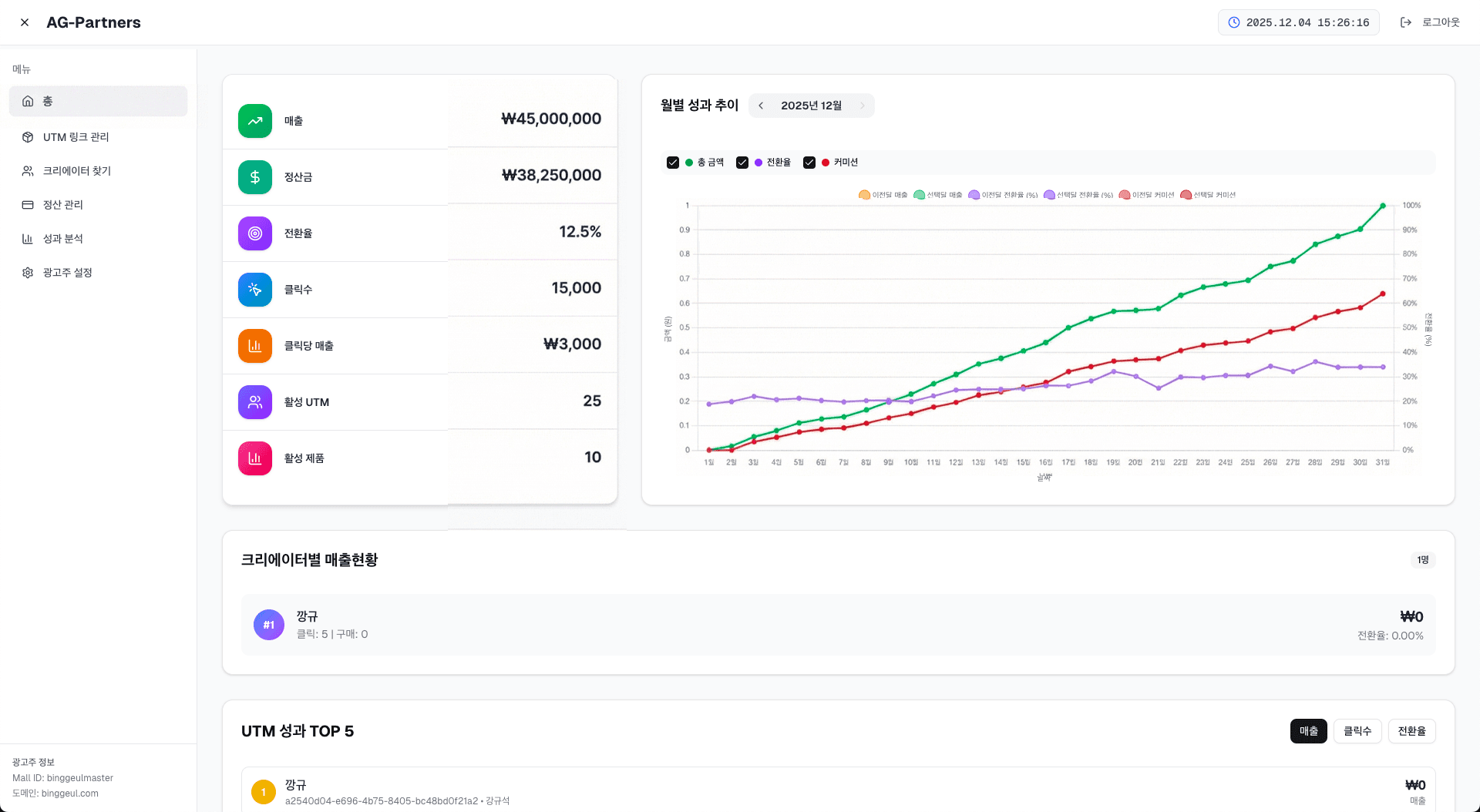The width and height of the screenshot is (1480, 812).
Task: Click the 매출 trending-up icon
Action: (255, 121)
